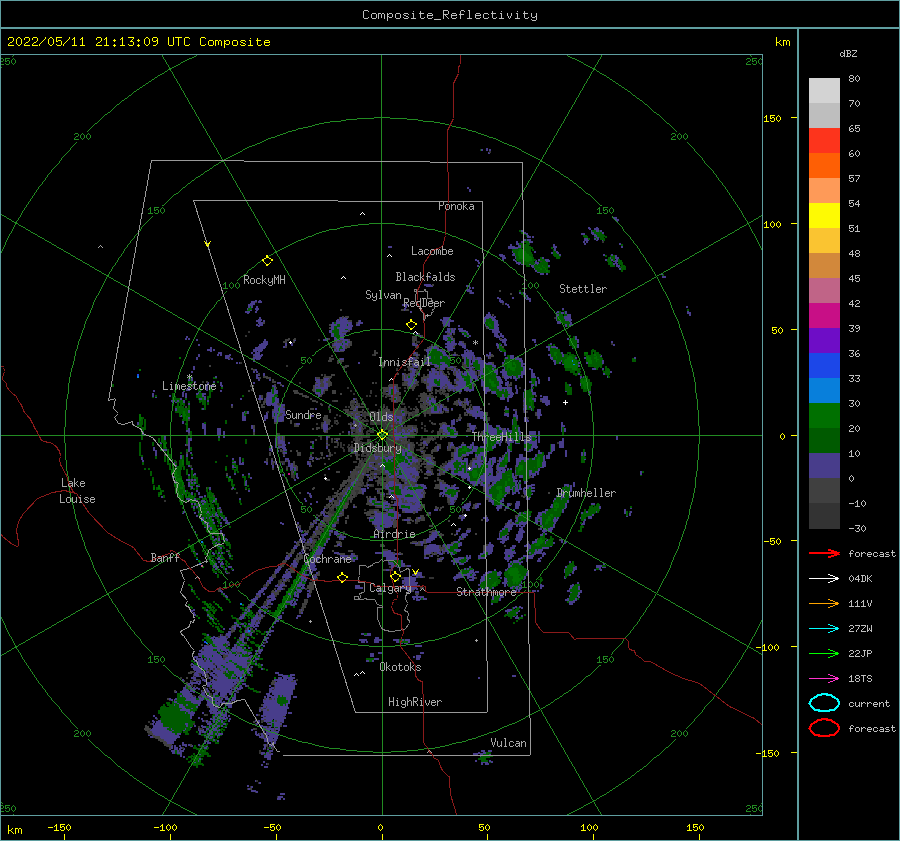This screenshot has height=841, width=900.
Task: Click the 10 dBZ purple color swatch
Action: point(824,465)
